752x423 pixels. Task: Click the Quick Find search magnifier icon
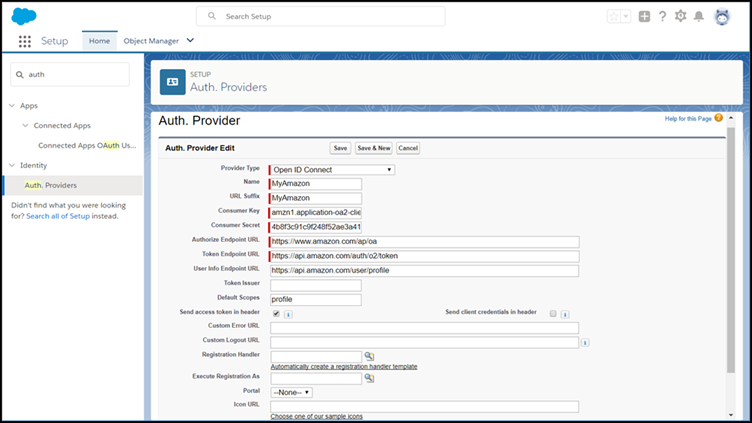coord(20,75)
